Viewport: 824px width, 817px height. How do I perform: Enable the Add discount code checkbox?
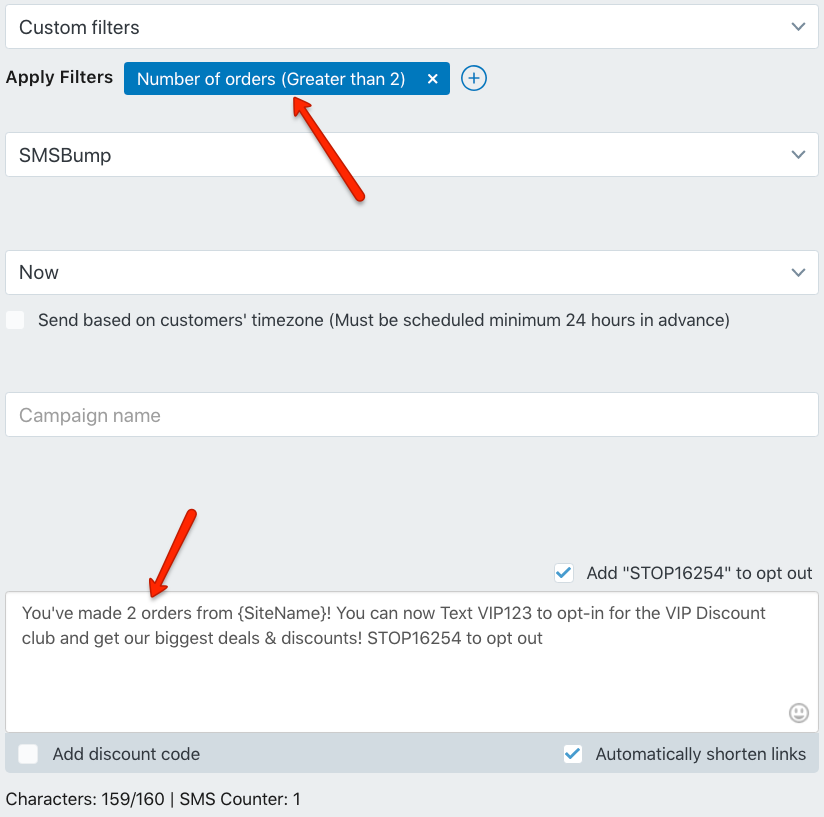[x=28, y=753]
